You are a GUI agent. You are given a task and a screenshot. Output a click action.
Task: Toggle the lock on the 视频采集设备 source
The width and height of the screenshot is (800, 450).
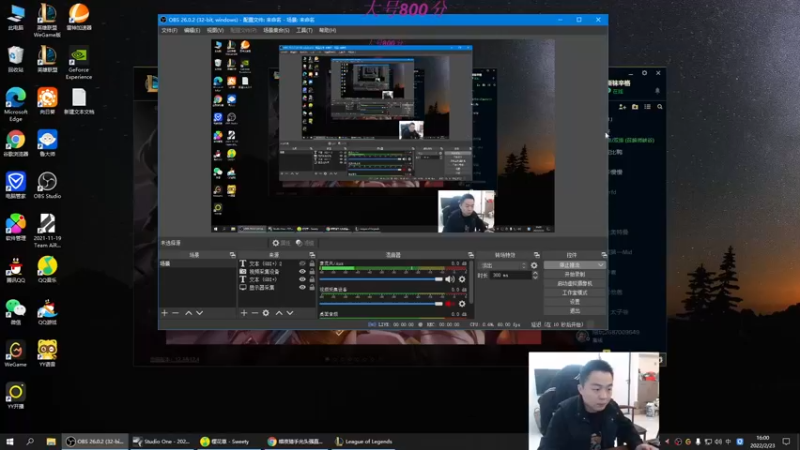click(312, 271)
